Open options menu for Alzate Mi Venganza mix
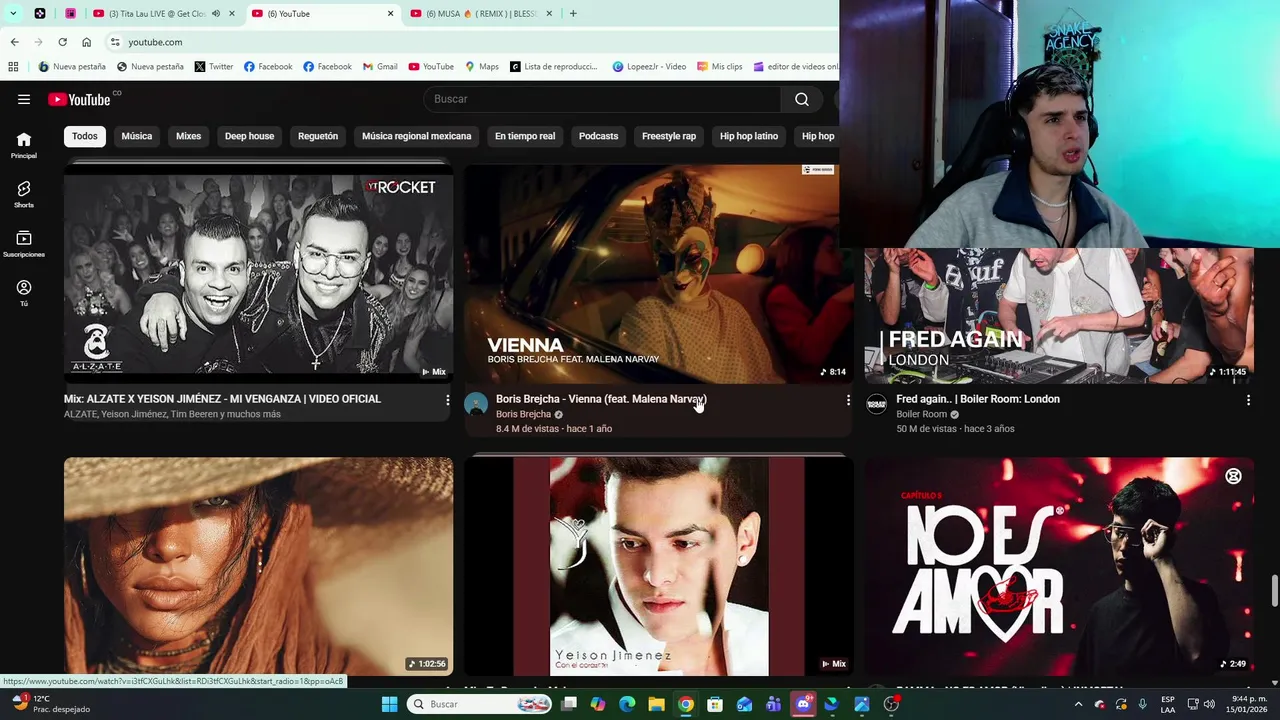 pyautogui.click(x=447, y=400)
